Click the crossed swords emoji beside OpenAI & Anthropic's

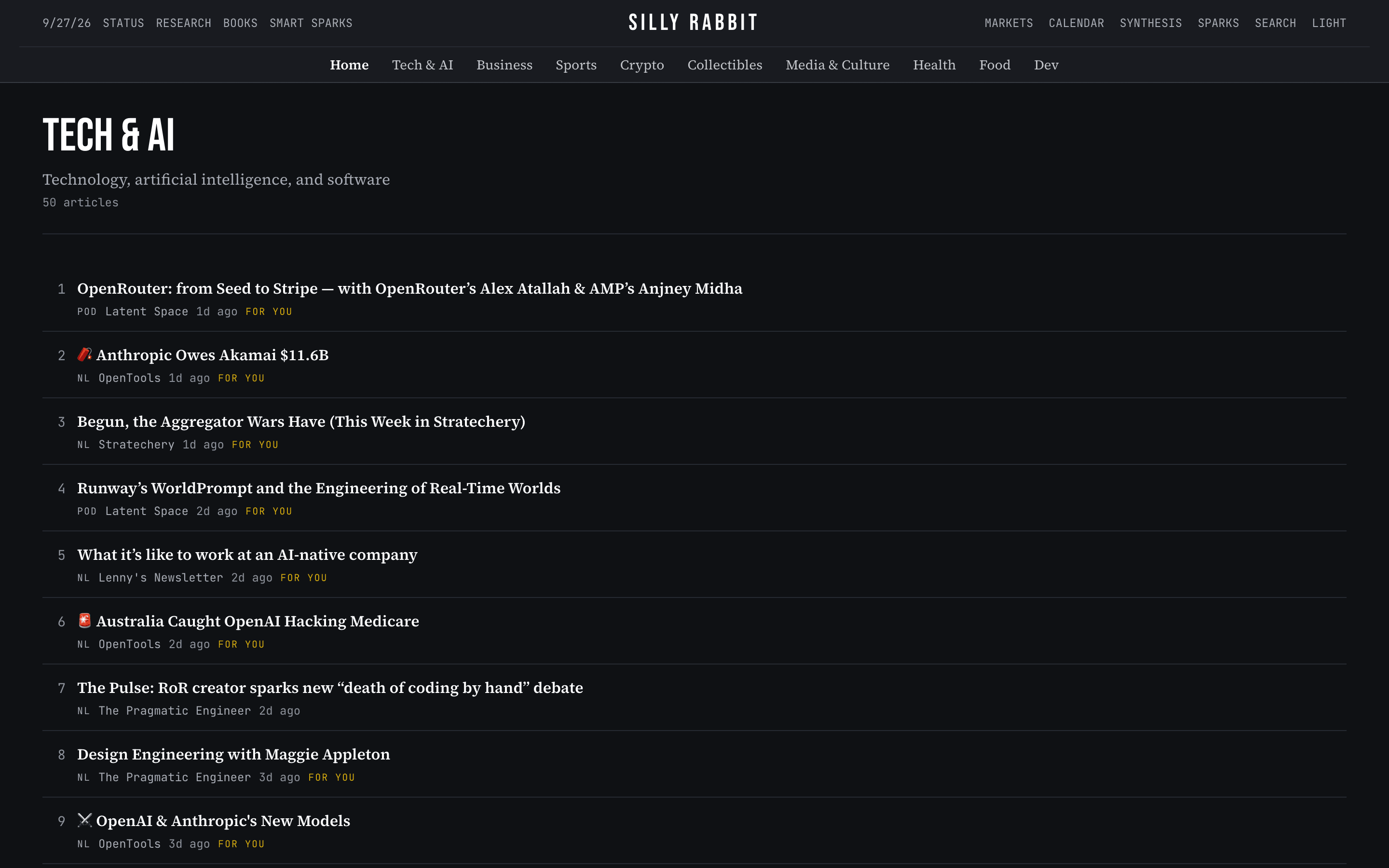[x=85, y=820]
